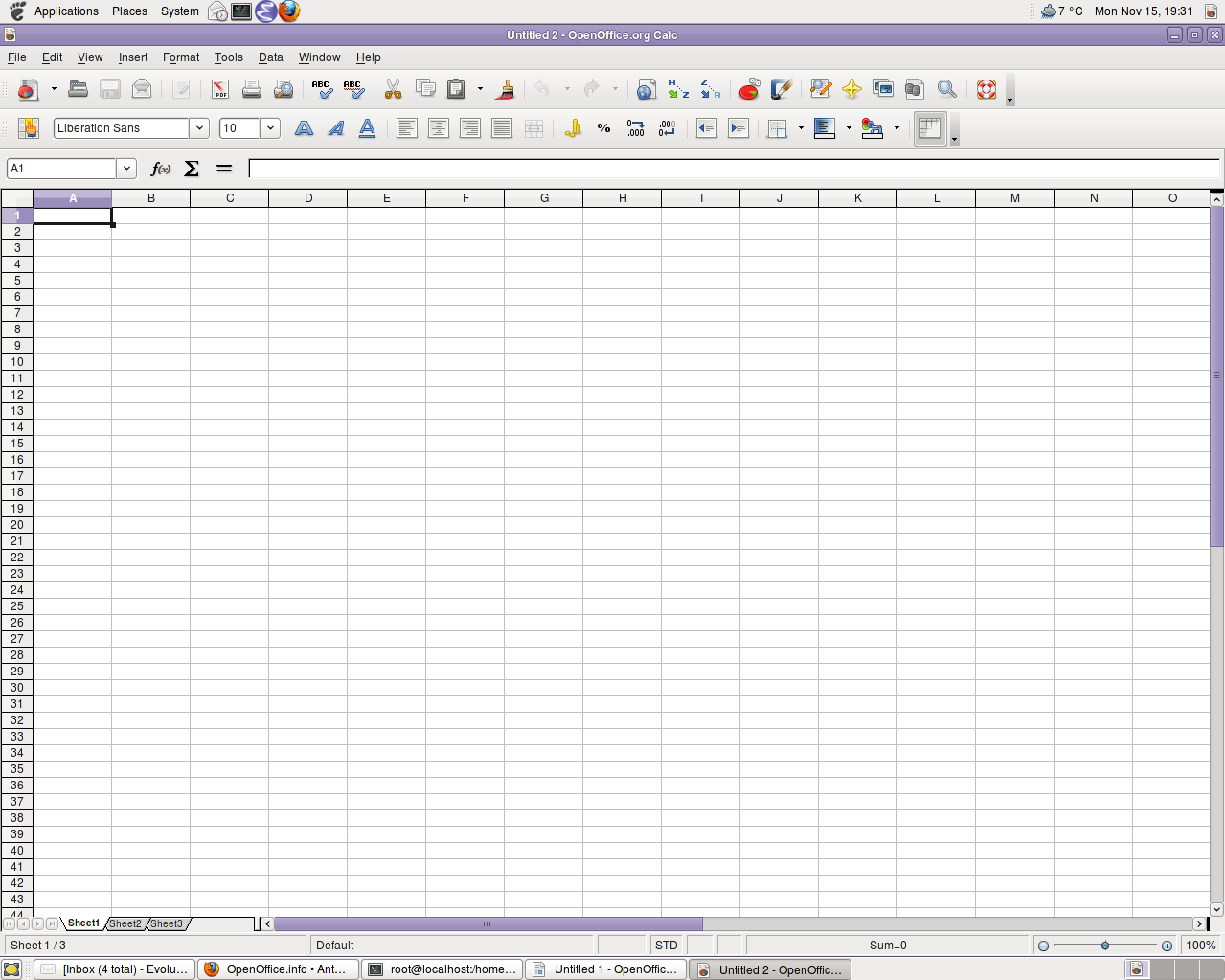This screenshot has width=1225, height=980.
Task: Click the zoom slider handle
Action: [x=1105, y=946]
